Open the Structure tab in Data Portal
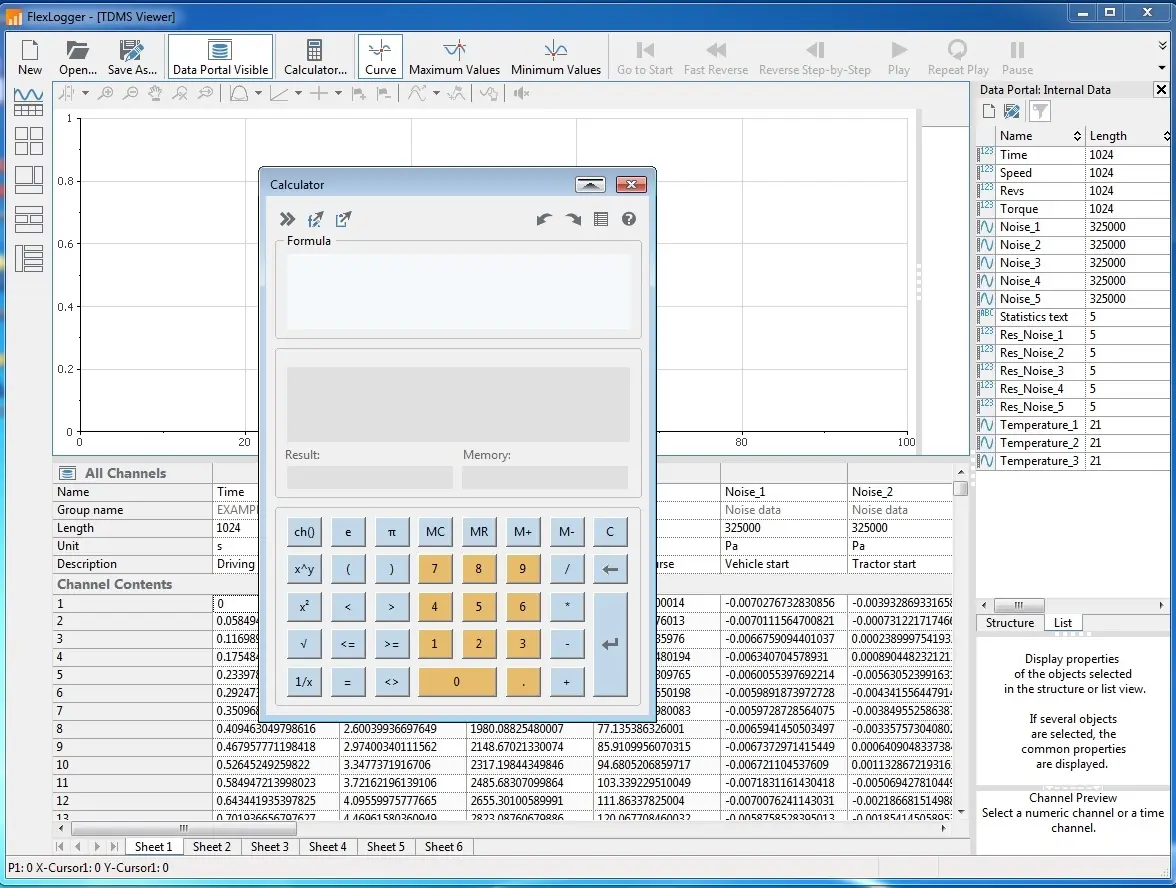The width and height of the screenshot is (1176, 888). [x=1010, y=622]
